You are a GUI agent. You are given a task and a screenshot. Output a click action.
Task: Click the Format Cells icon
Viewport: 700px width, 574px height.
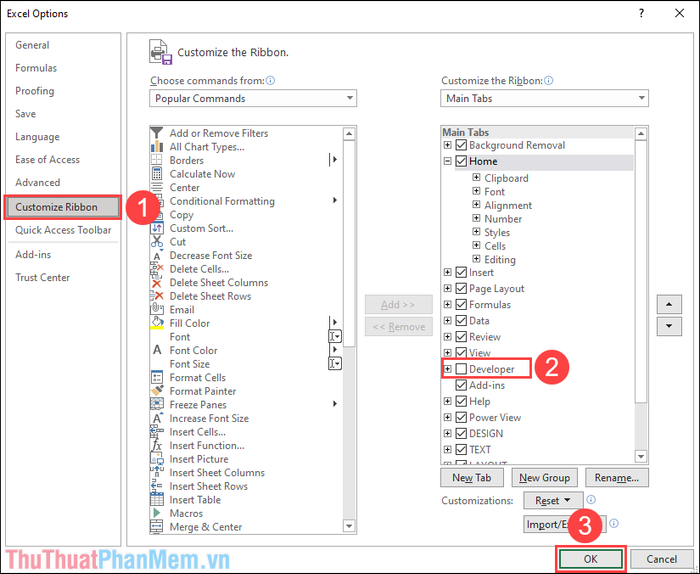click(157, 377)
